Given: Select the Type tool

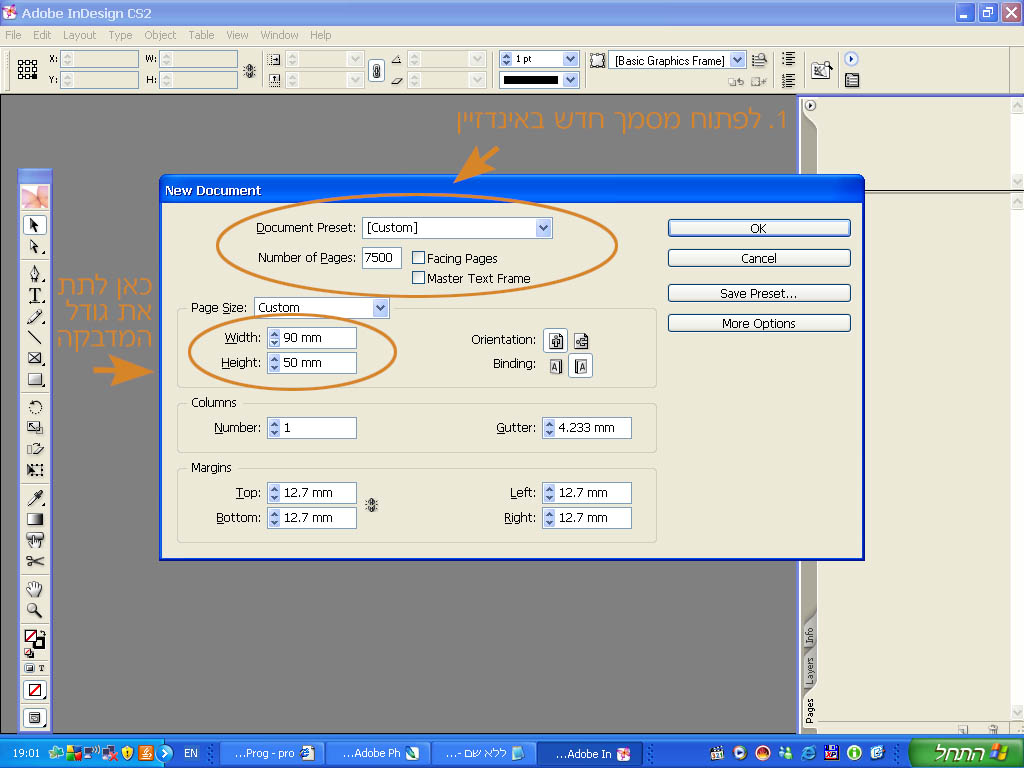Looking at the screenshot, I should [x=35, y=295].
